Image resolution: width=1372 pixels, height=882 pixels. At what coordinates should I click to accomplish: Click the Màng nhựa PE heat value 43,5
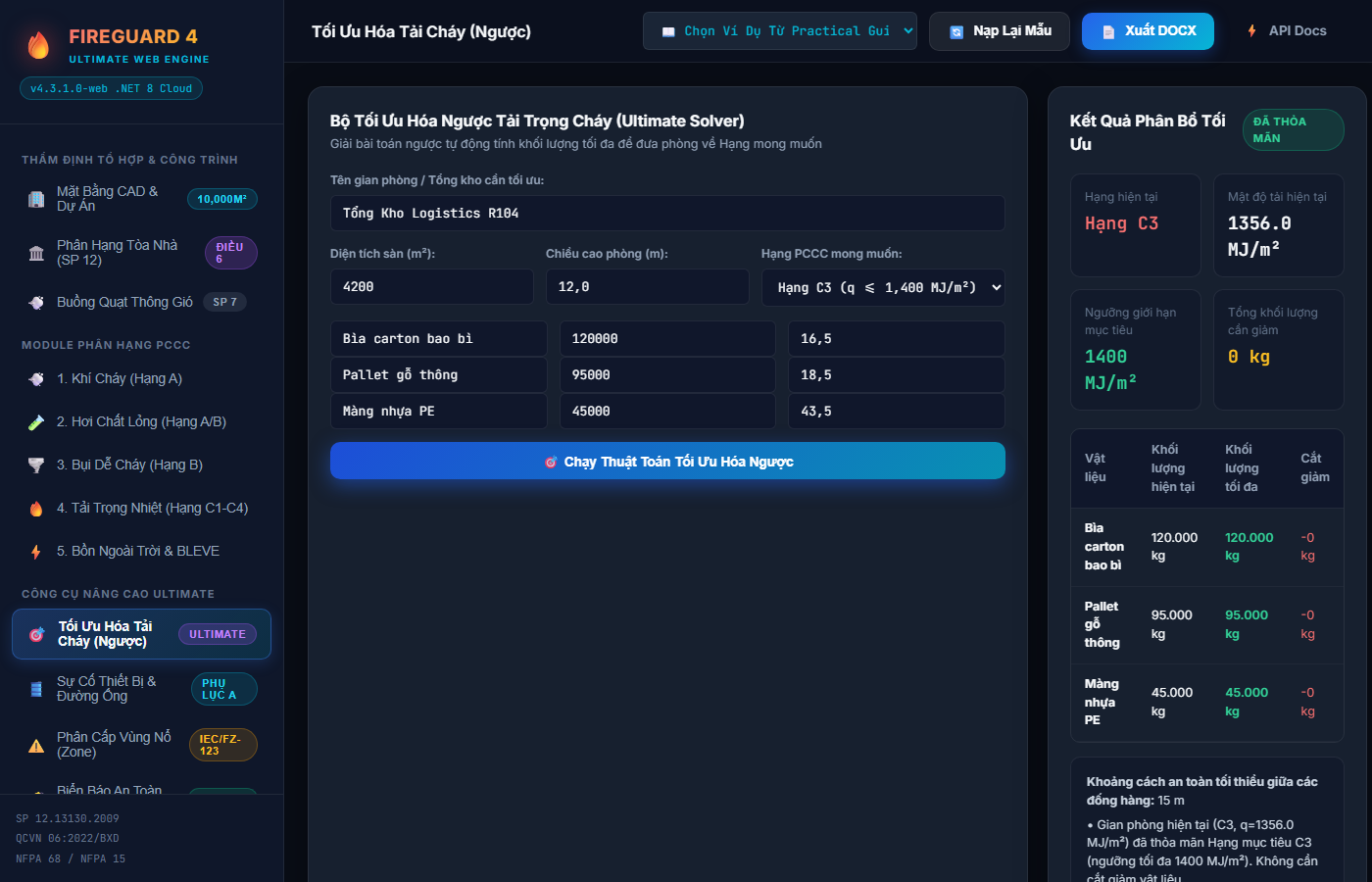[897, 411]
